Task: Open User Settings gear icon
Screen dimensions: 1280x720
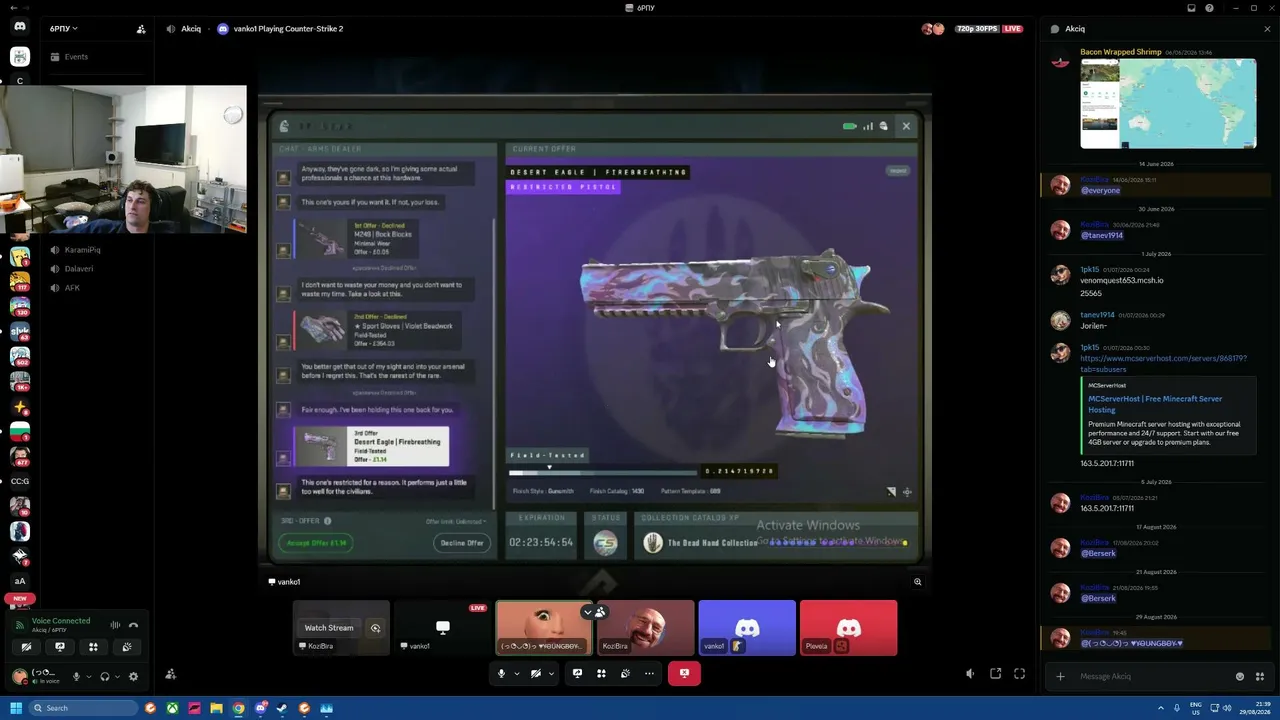Action: click(x=133, y=677)
